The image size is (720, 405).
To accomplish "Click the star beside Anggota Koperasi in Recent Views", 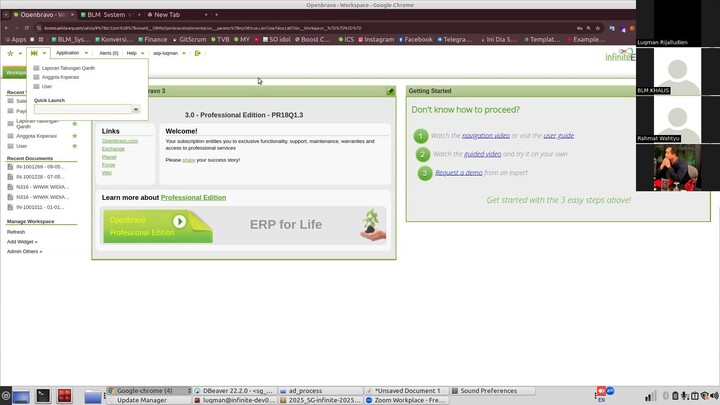I will 74,136.
